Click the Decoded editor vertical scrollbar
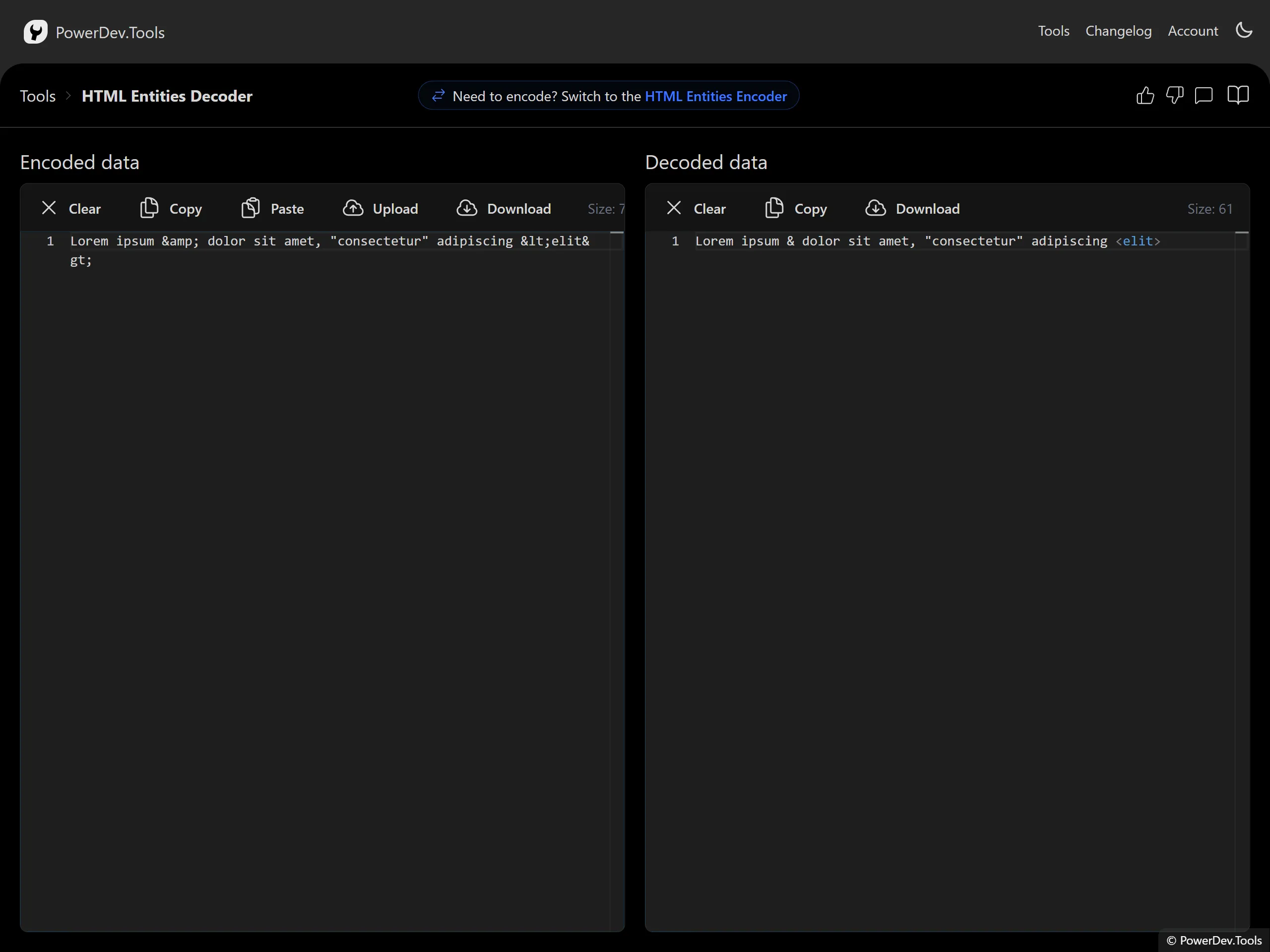The image size is (1270, 952). (x=1242, y=581)
